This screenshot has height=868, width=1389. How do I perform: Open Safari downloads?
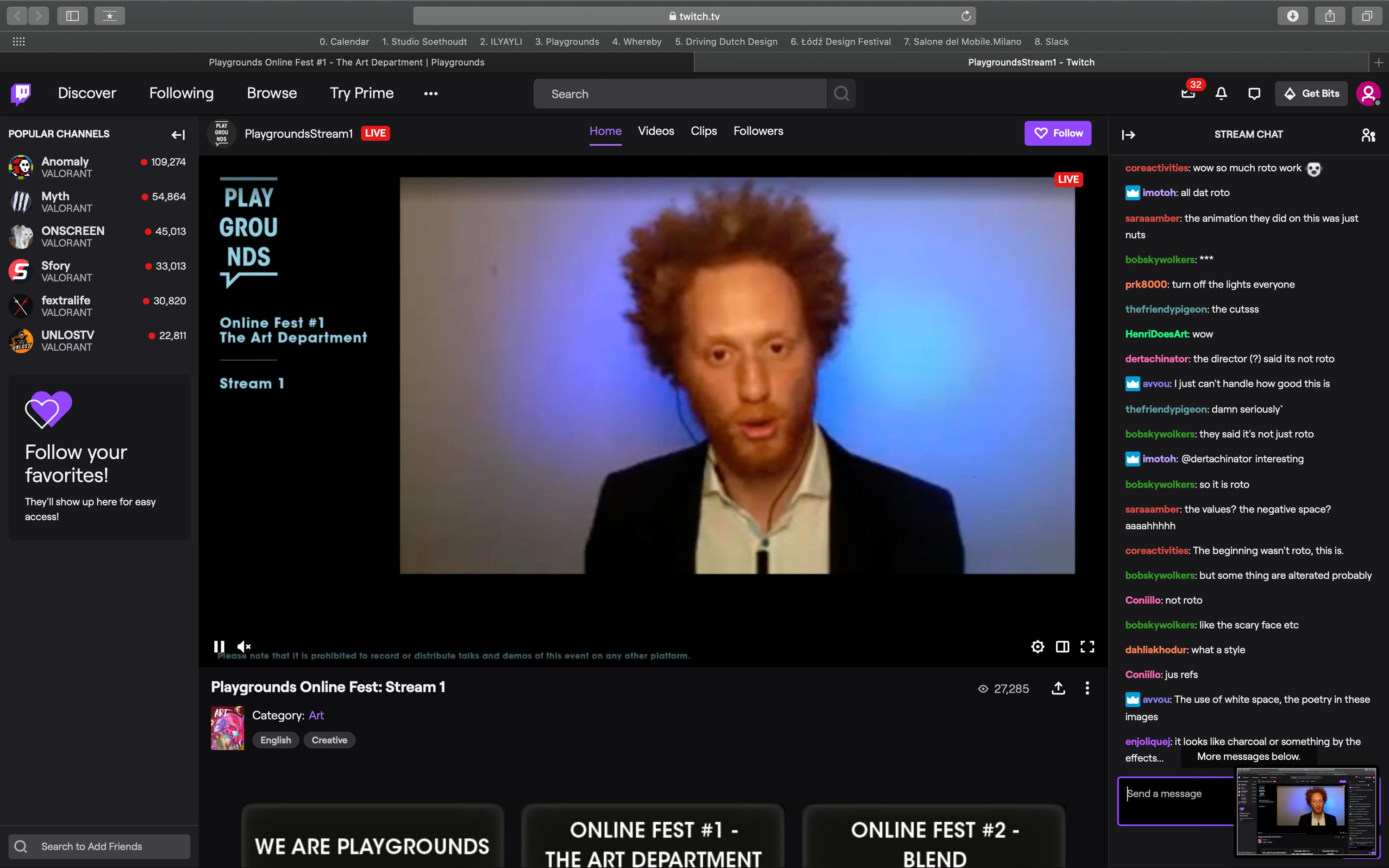pyautogui.click(x=1293, y=16)
